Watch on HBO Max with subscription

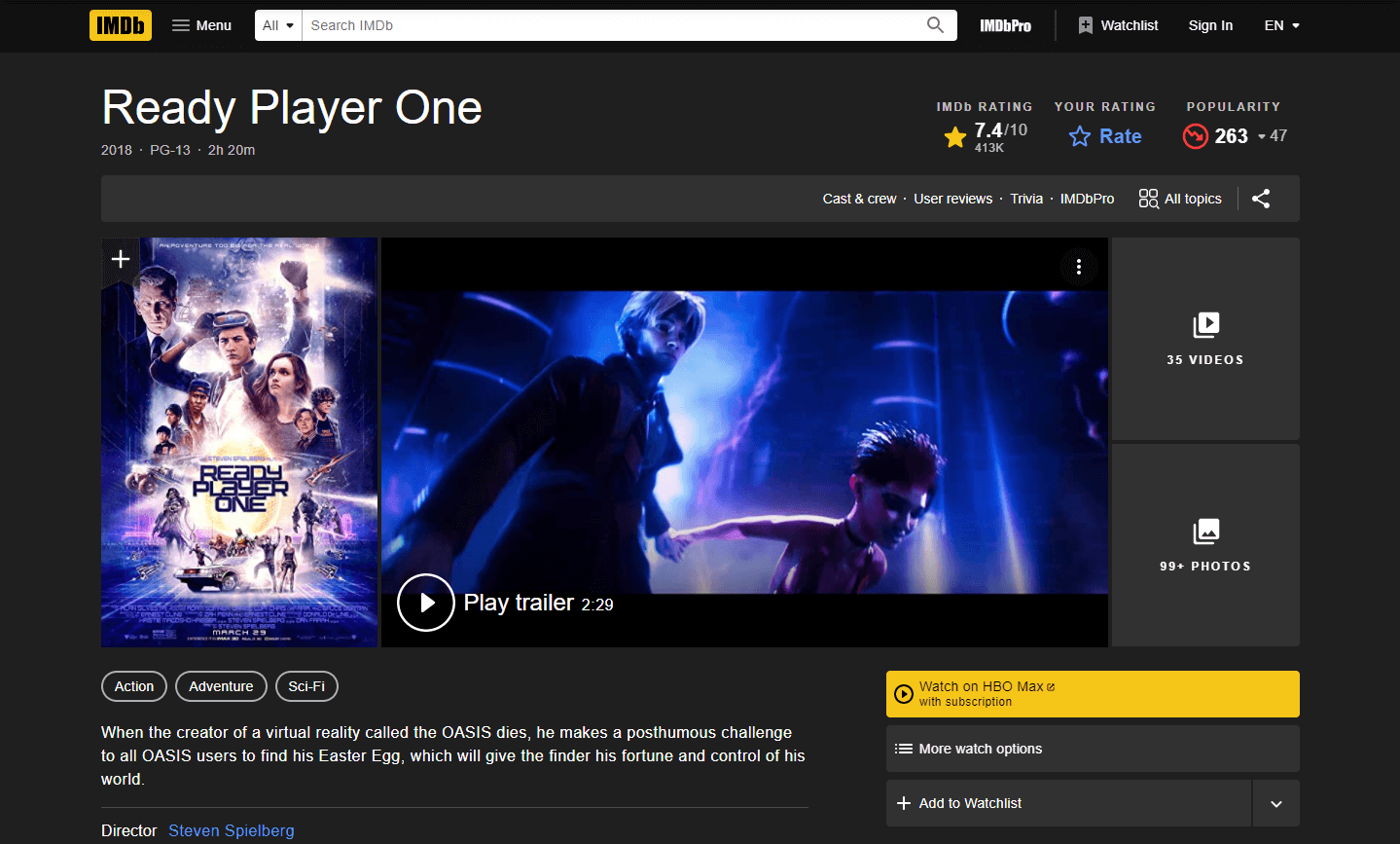(x=1093, y=694)
